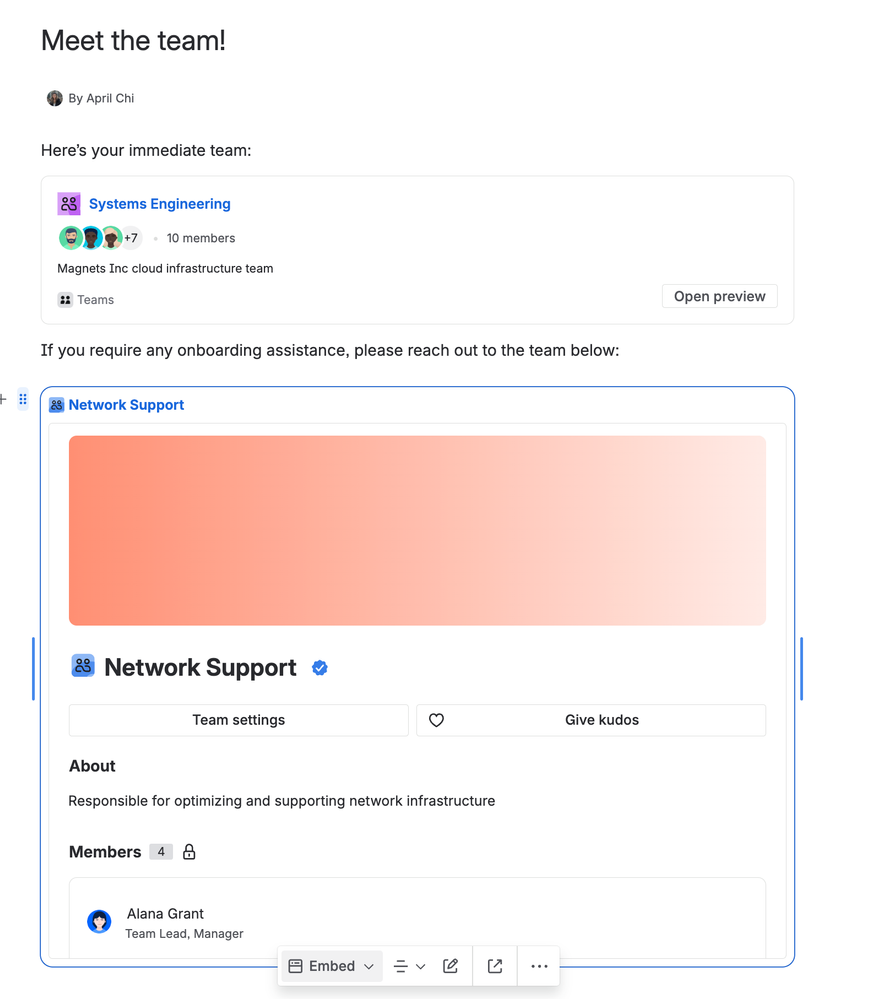Viewport: 878px width, 999px height.
Task: Open the Embed display dropdown
Action: [331, 967]
